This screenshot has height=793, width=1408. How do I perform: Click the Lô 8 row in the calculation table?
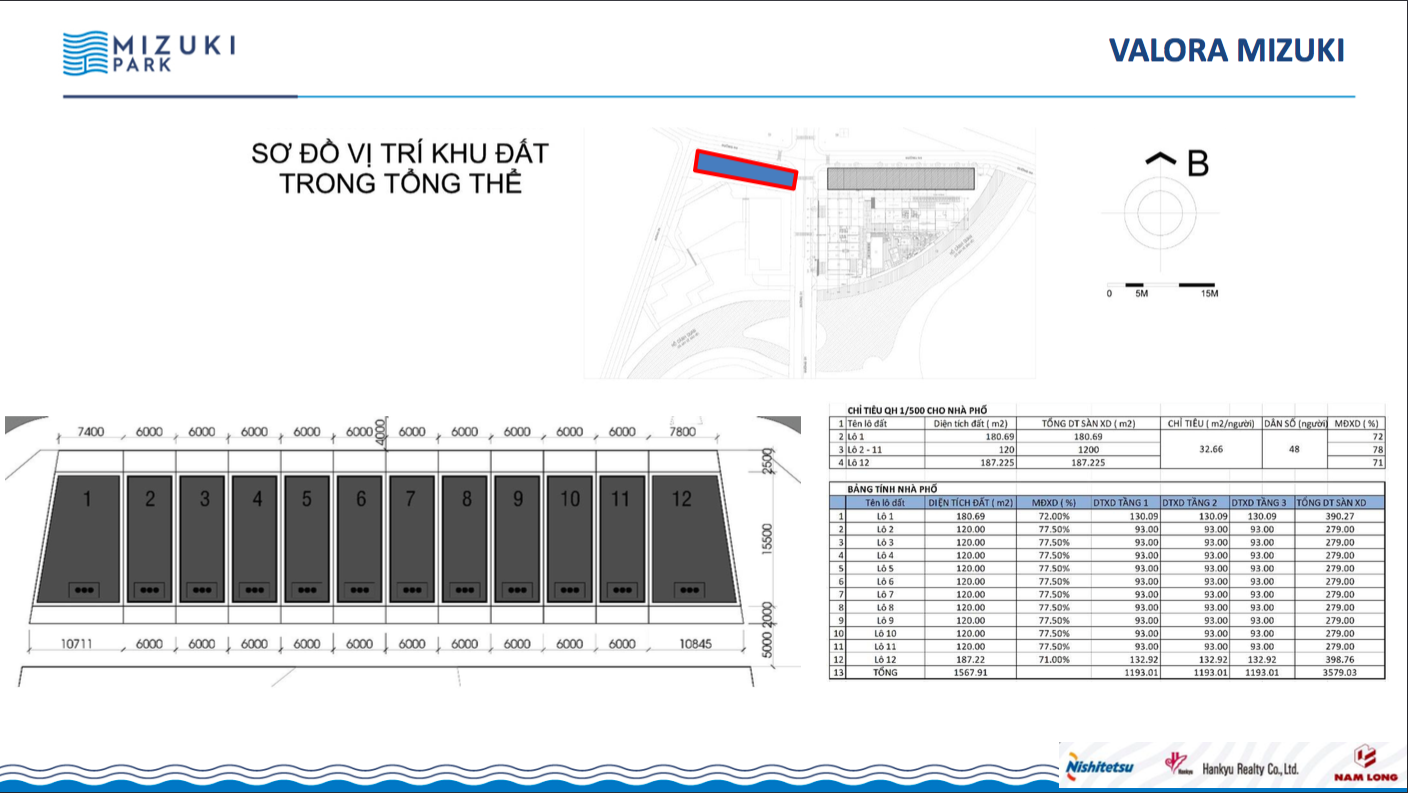[1107, 607]
